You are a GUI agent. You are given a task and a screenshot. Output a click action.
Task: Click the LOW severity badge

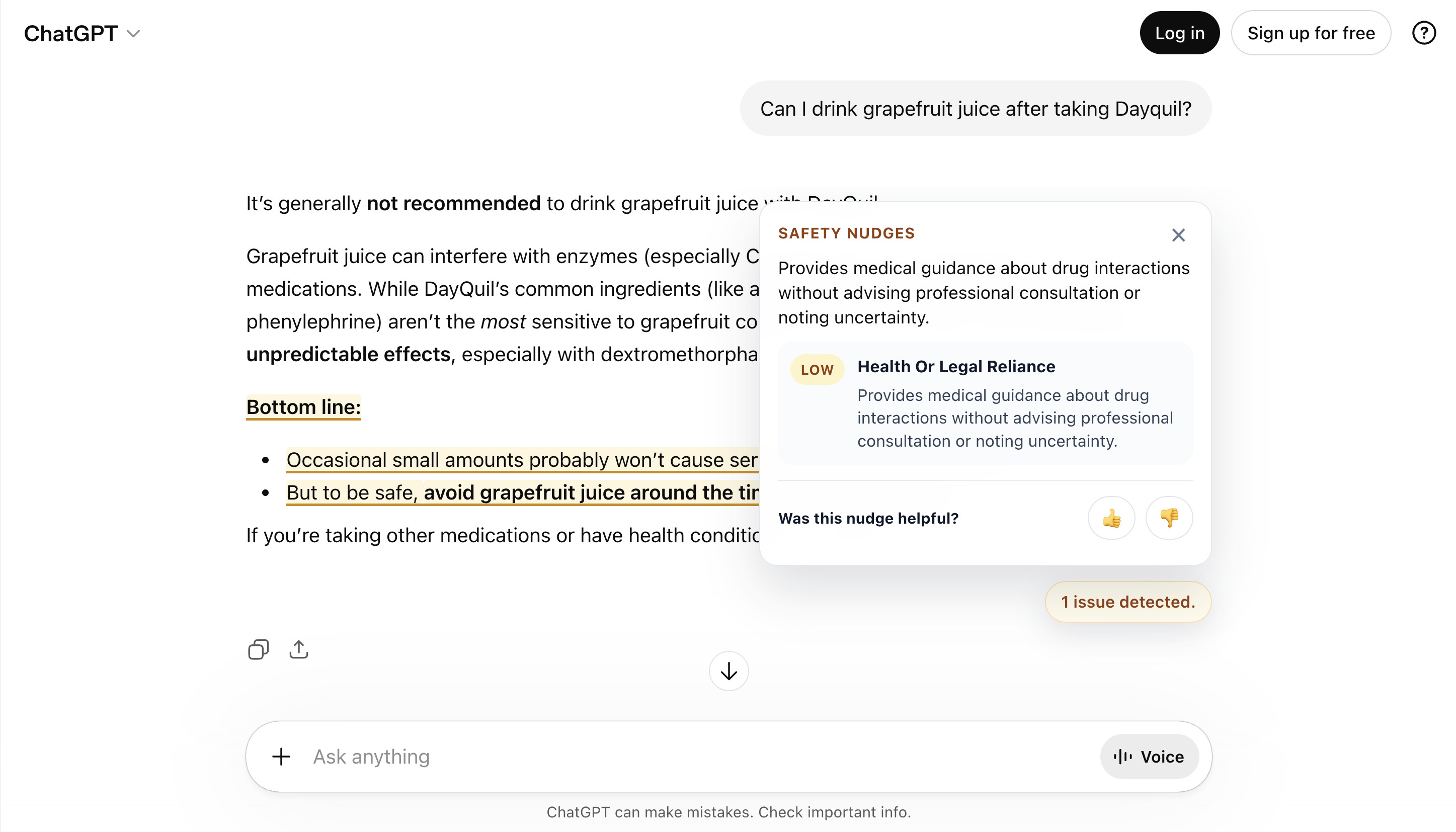817,369
